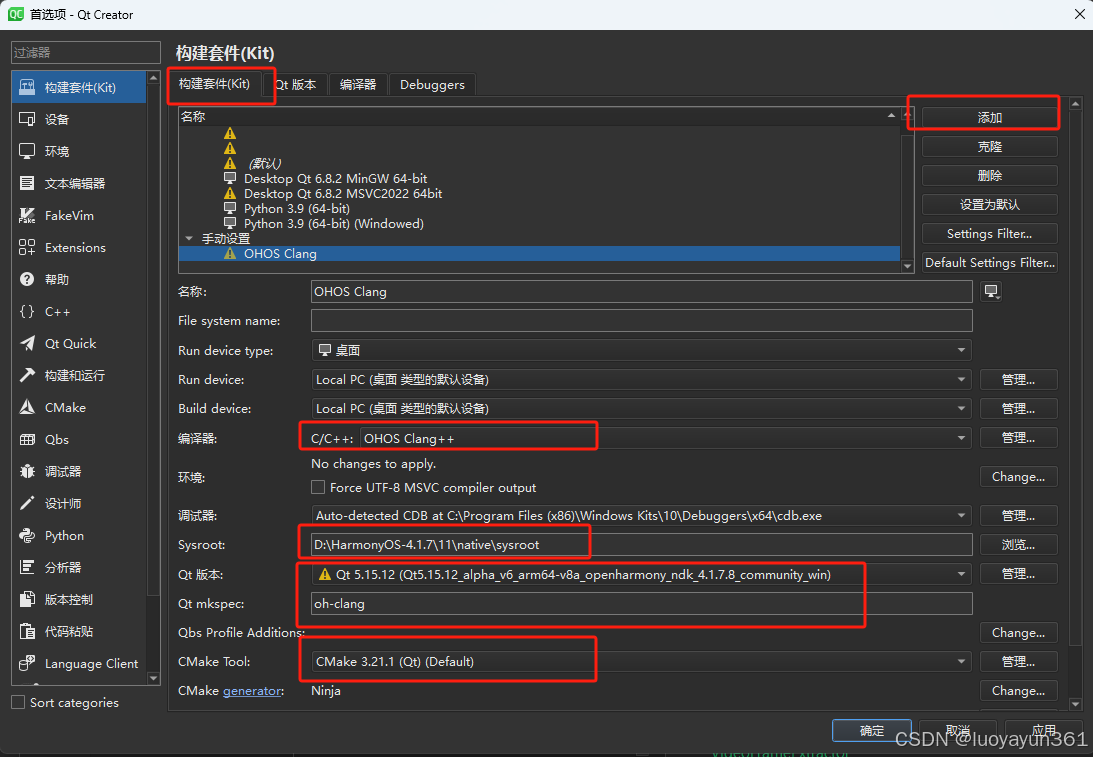Screen dimensions: 1093x757
Task: Click the 删除 button
Action: click(x=989, y=176)
